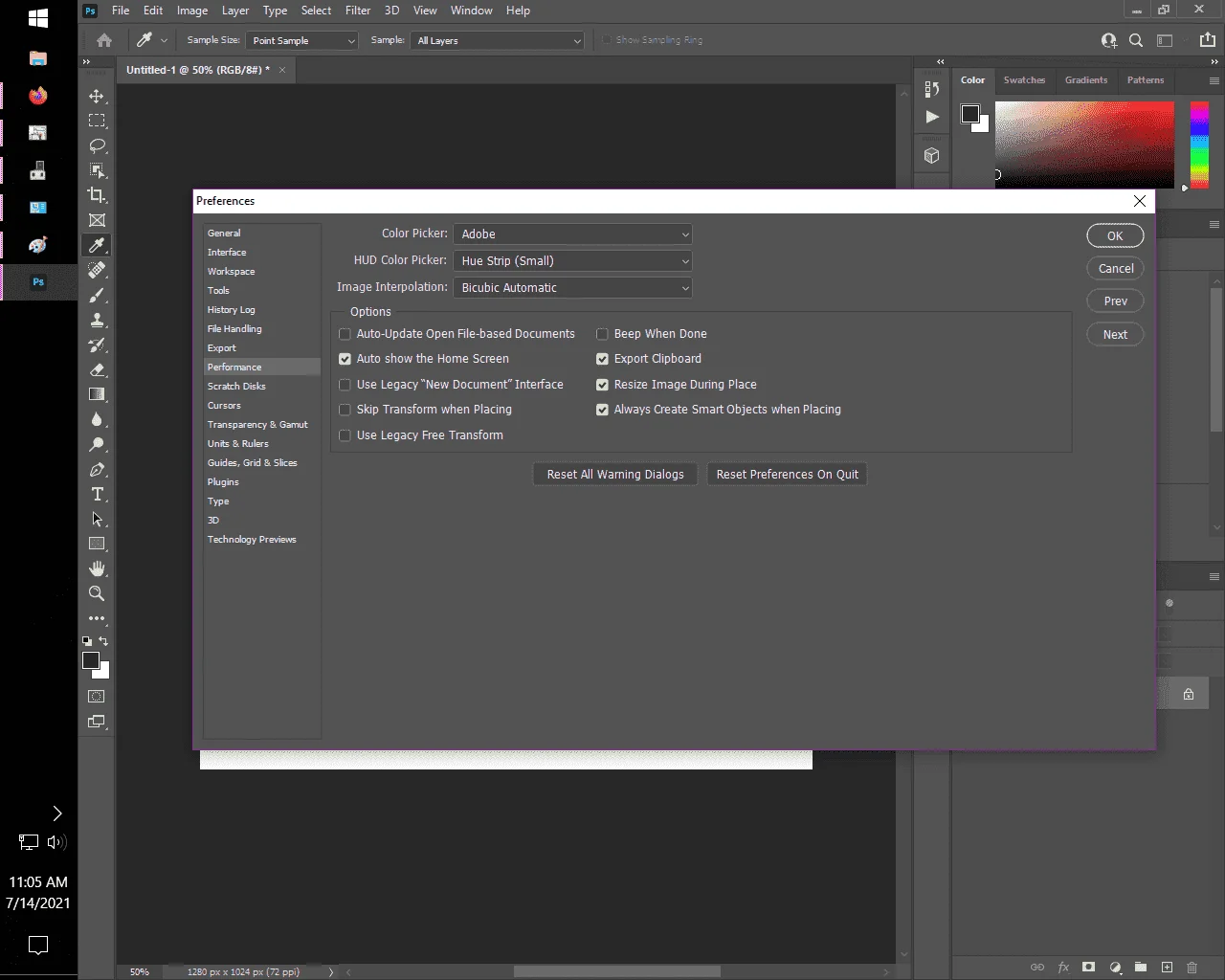Image resolution: width=1225 pixels, height=980 pixels.
Task: Switch to the Swatches tab
Action: 1024,80
